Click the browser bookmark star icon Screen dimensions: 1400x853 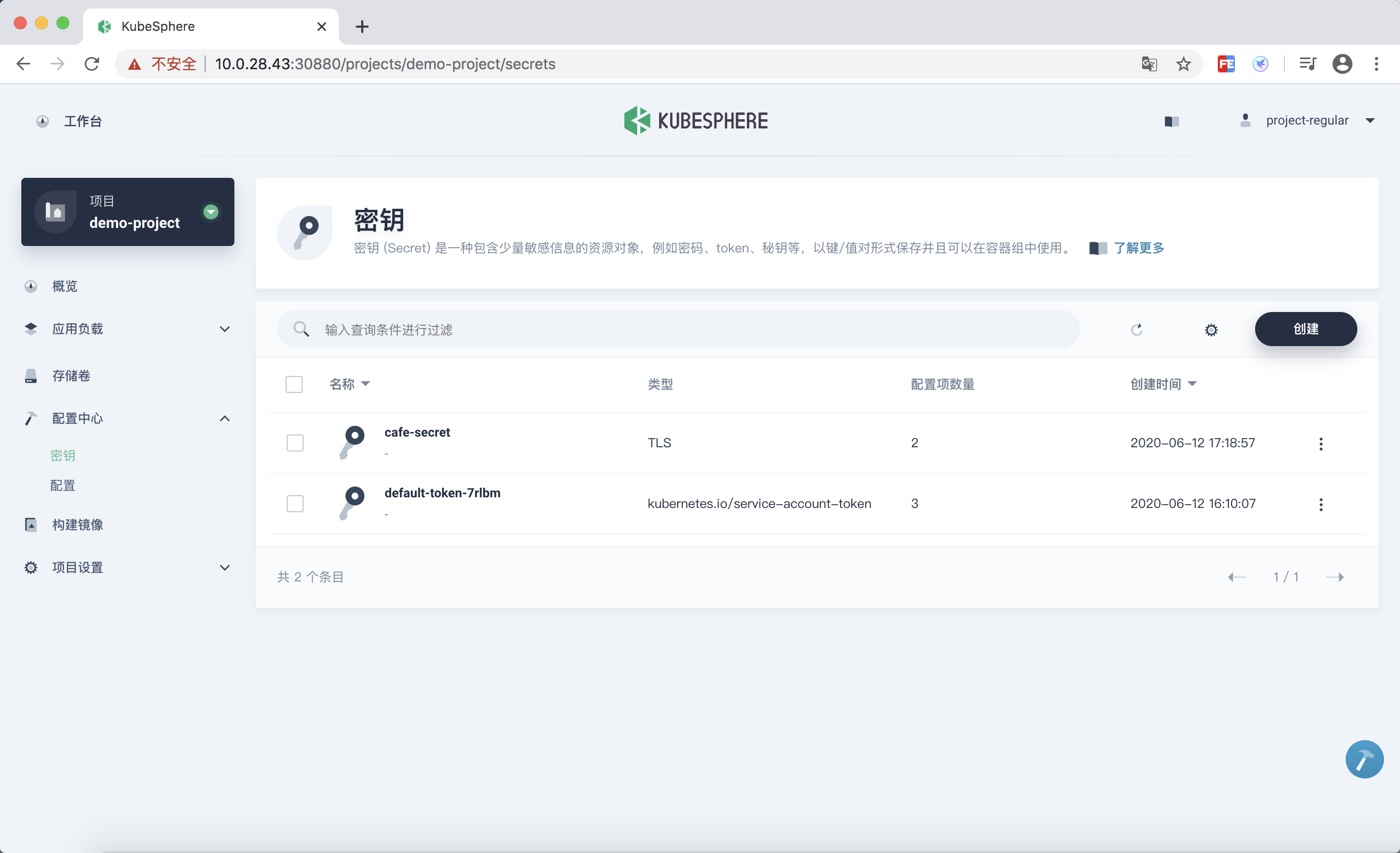click(x=1184, y=64)
